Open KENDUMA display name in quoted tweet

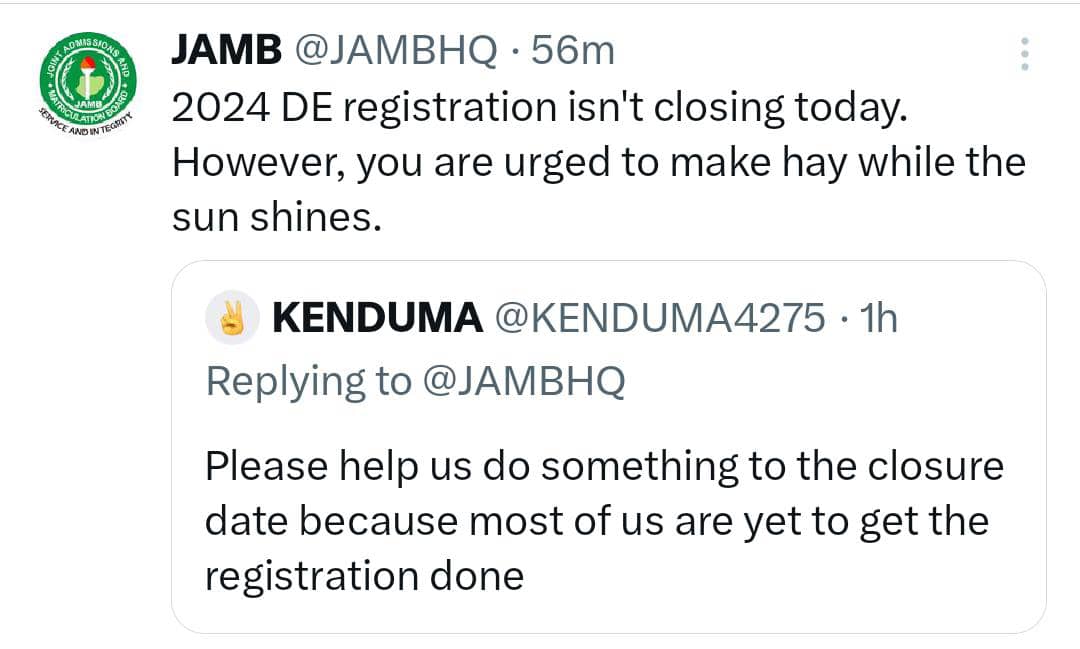377,318
